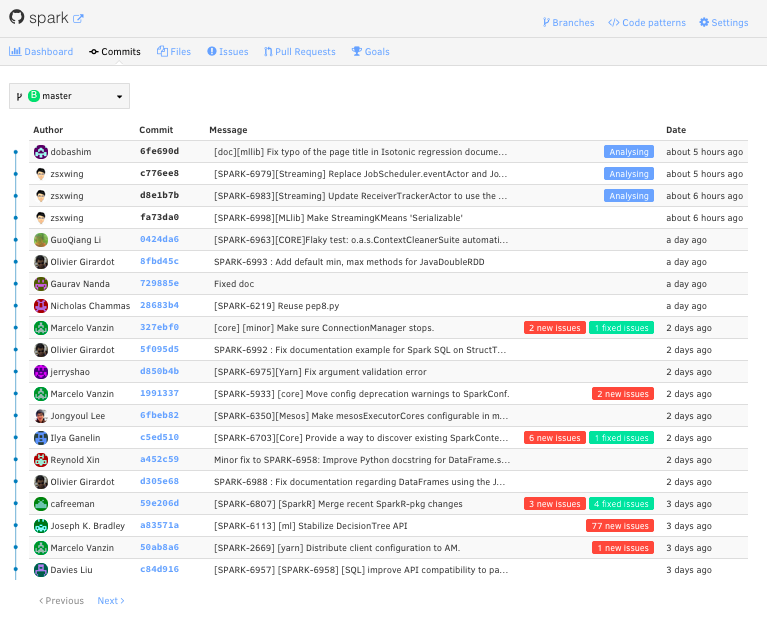The width and height of the screenshot is (767, 618).
Task: Click Reynold Xin's avatar icon
Action: [41, 460]
